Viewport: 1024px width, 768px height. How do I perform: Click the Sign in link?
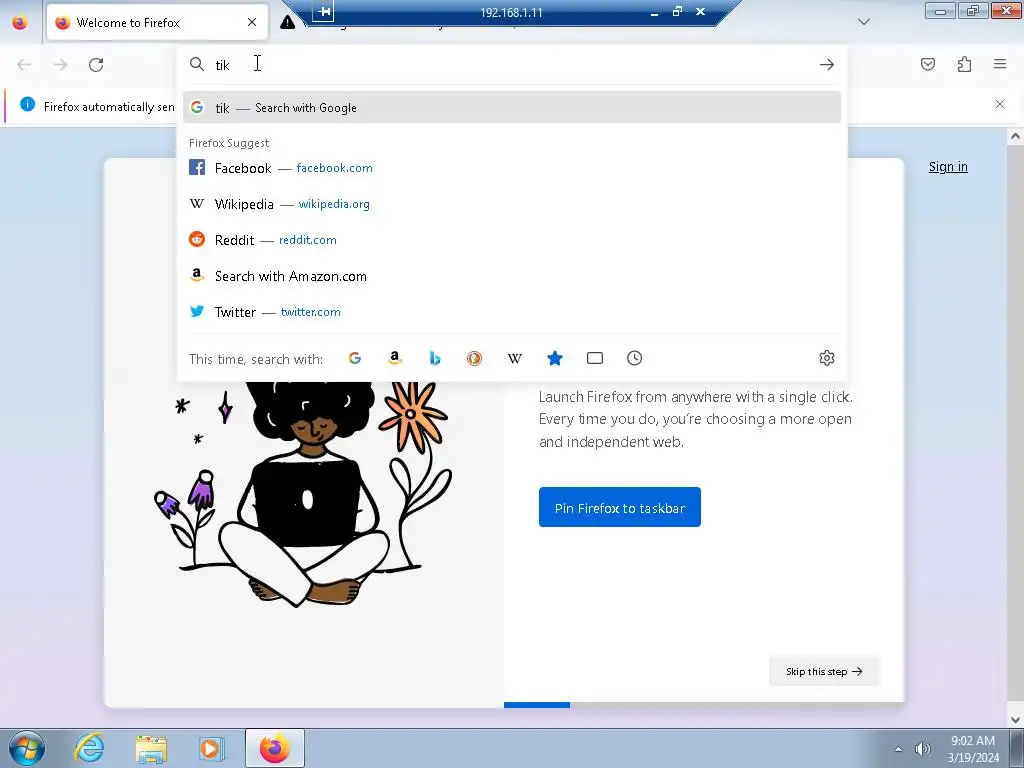948,167
